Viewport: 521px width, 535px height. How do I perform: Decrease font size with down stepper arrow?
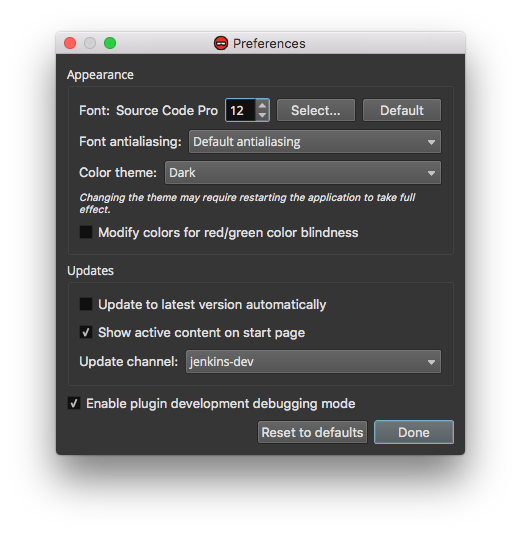pyautogui.click(x=262, y=115)
